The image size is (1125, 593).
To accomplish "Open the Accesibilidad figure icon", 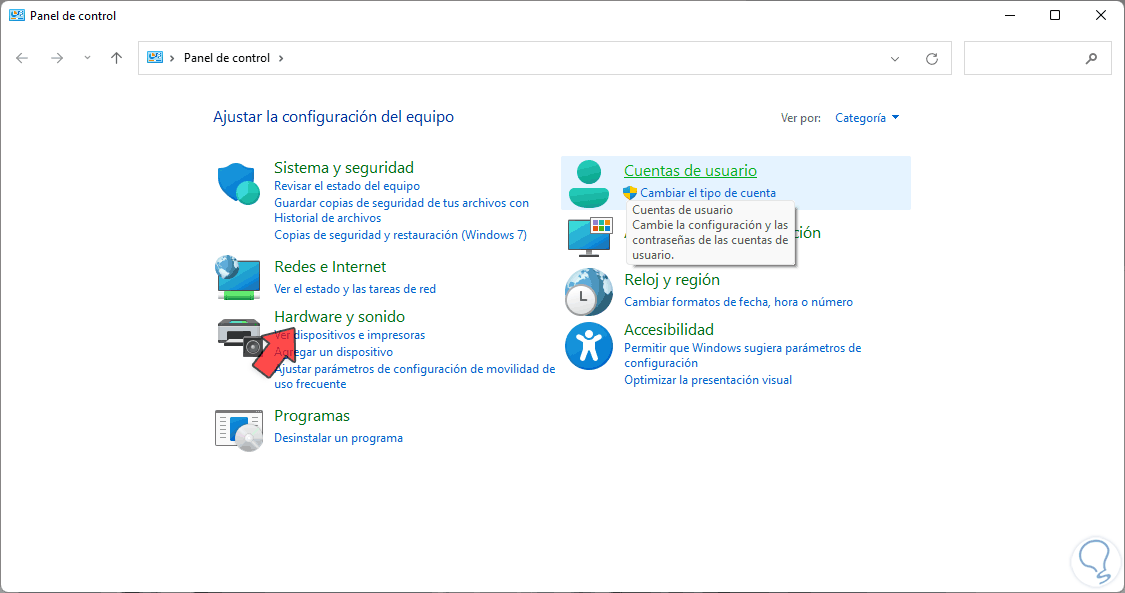I will pyautogui.click(x=588, y=346).
